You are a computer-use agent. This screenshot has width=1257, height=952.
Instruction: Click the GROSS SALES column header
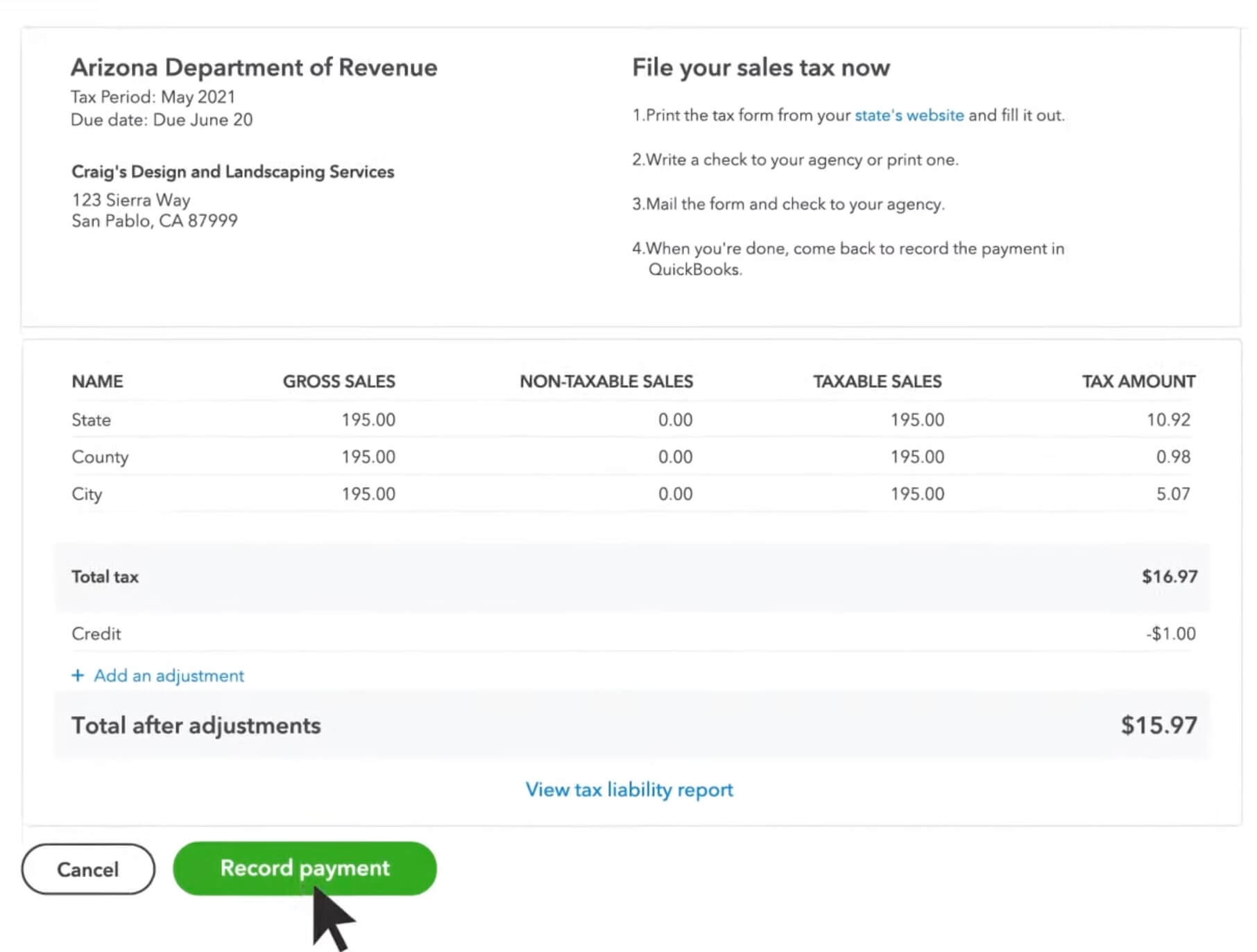click(x=339, y=381)
